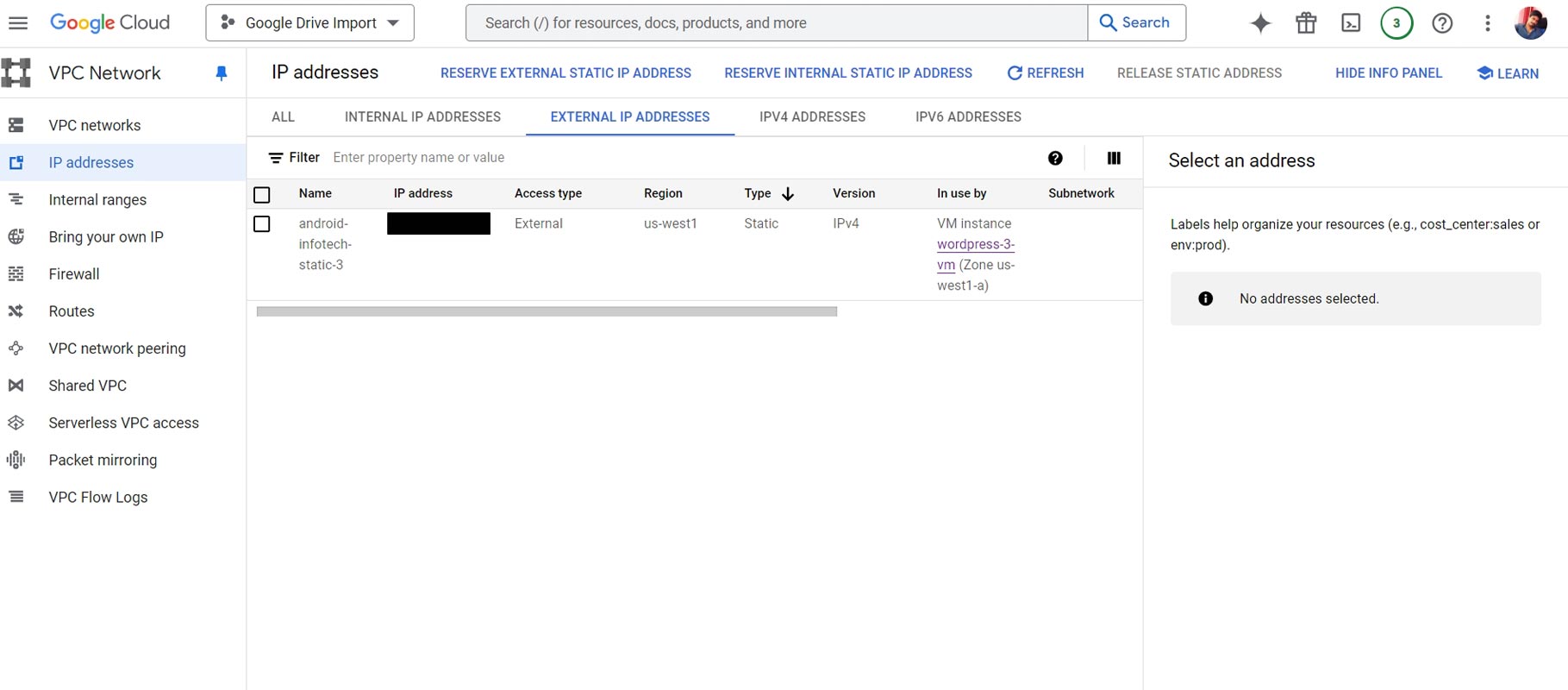Click the In use by column header
This screenshot has width=1568, height=690.
tap(962, 193)
